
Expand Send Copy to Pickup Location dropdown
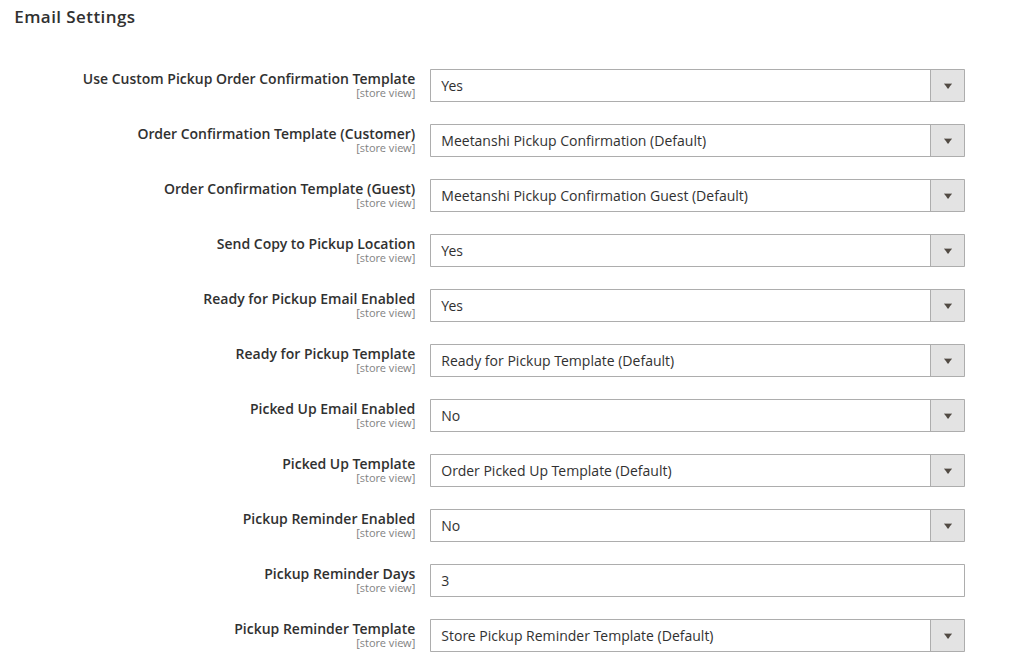click(697, 250)
